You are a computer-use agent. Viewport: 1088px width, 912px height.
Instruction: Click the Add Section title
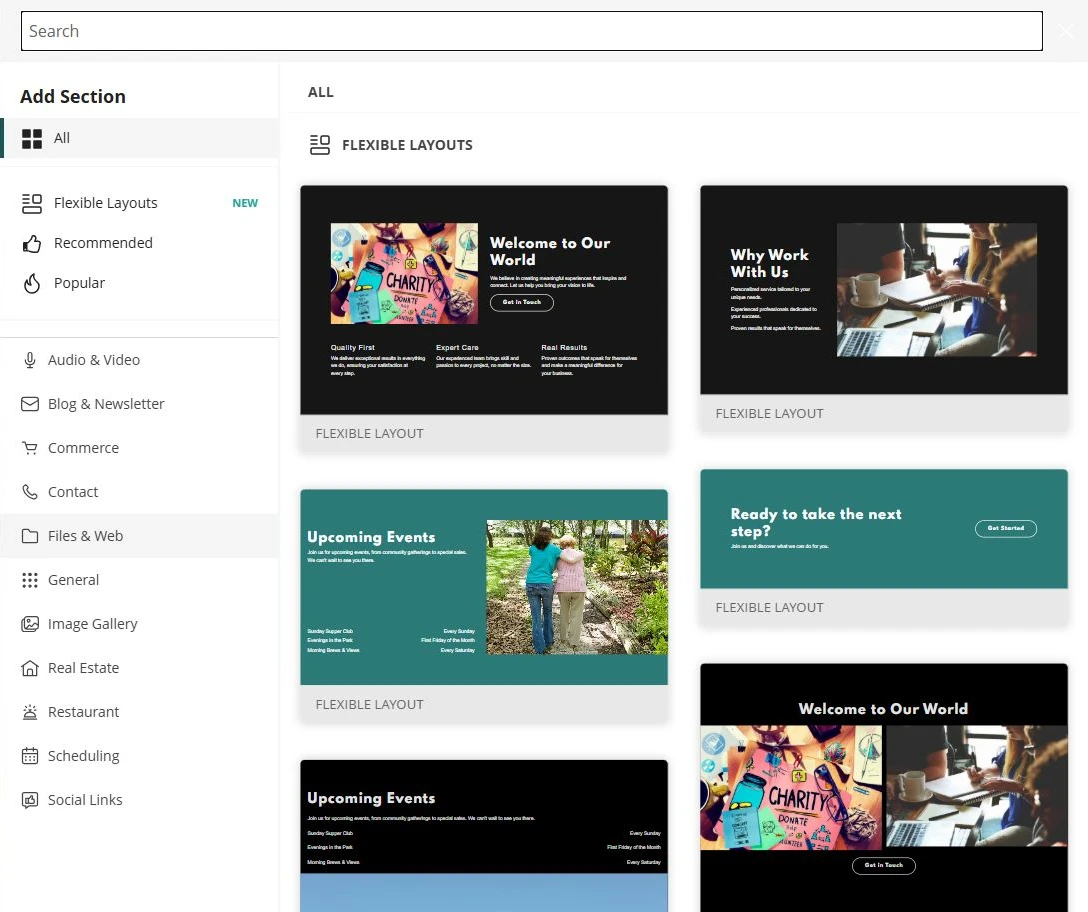click(x=73, y=96)
